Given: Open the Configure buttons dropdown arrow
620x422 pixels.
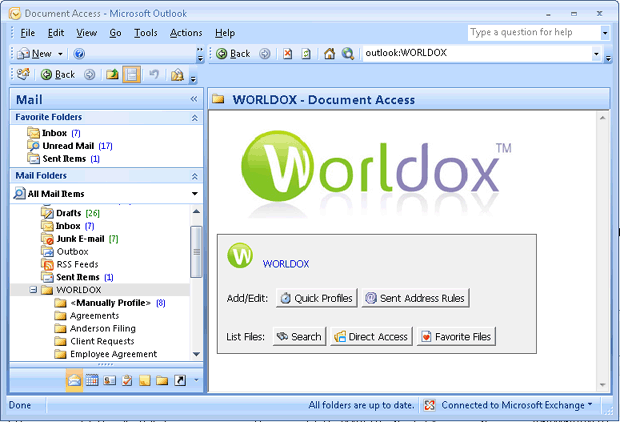Looking at the screenshot, I should tap(196, 380).
